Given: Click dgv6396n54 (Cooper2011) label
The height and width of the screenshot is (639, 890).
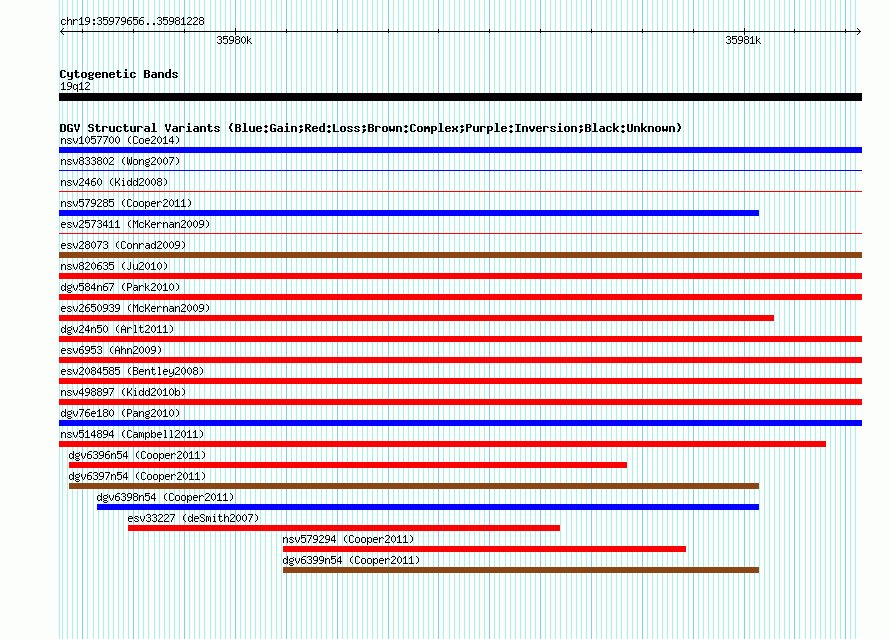Looking at the screenshot, I should click(x=137, y=455).
